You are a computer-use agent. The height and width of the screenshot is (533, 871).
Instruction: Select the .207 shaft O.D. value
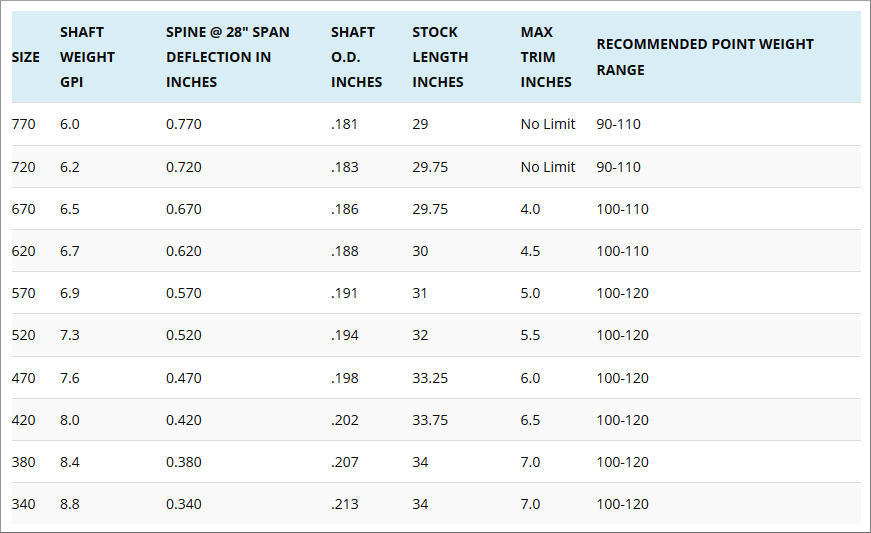(x=344, y=462)
